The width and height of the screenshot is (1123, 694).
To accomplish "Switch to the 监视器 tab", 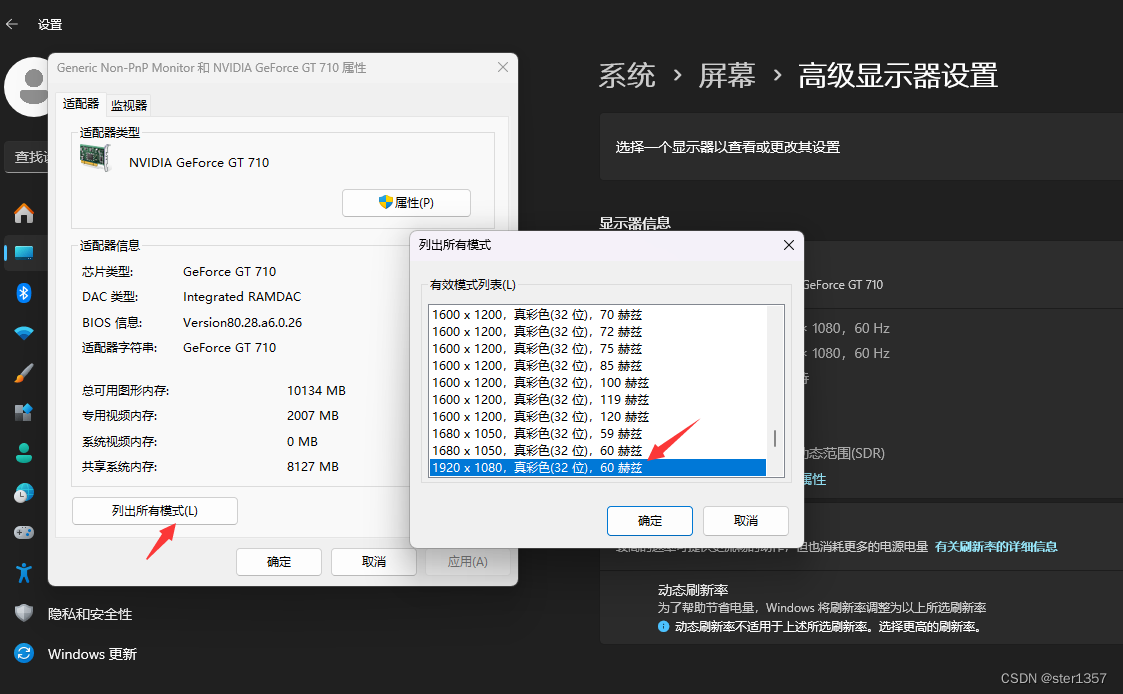I will point(129,105).
